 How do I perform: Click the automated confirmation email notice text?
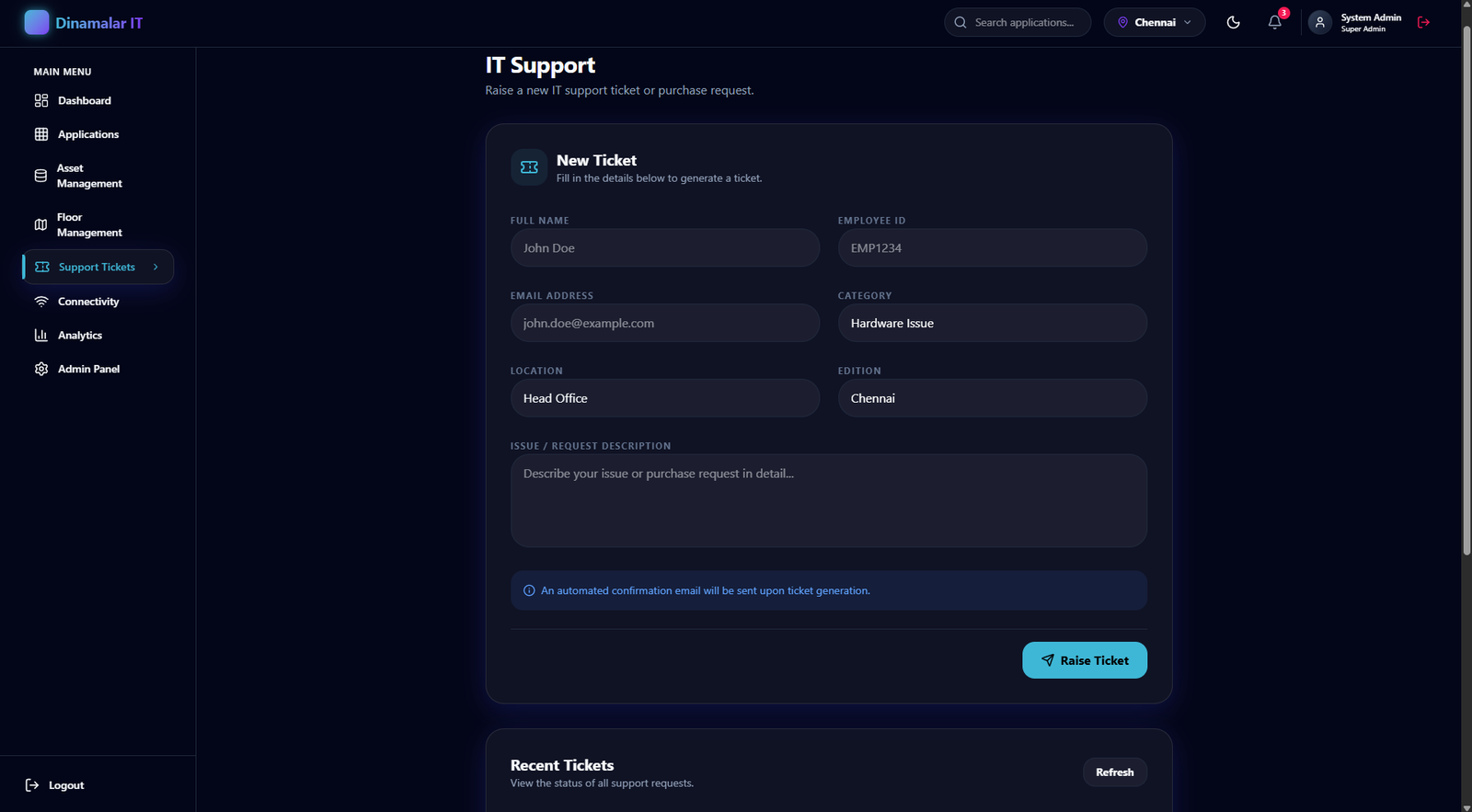[706, 590]
